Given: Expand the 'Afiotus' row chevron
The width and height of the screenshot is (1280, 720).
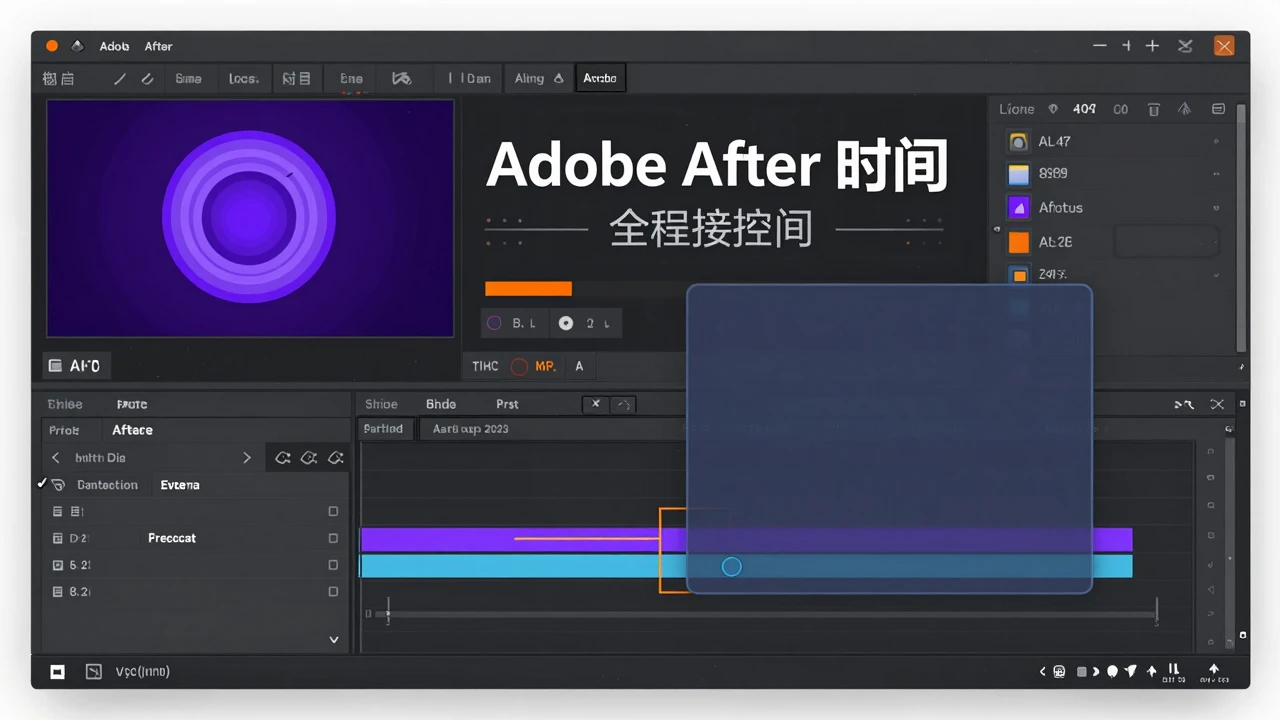Looking at the screenshot, I should (1216, 209).
